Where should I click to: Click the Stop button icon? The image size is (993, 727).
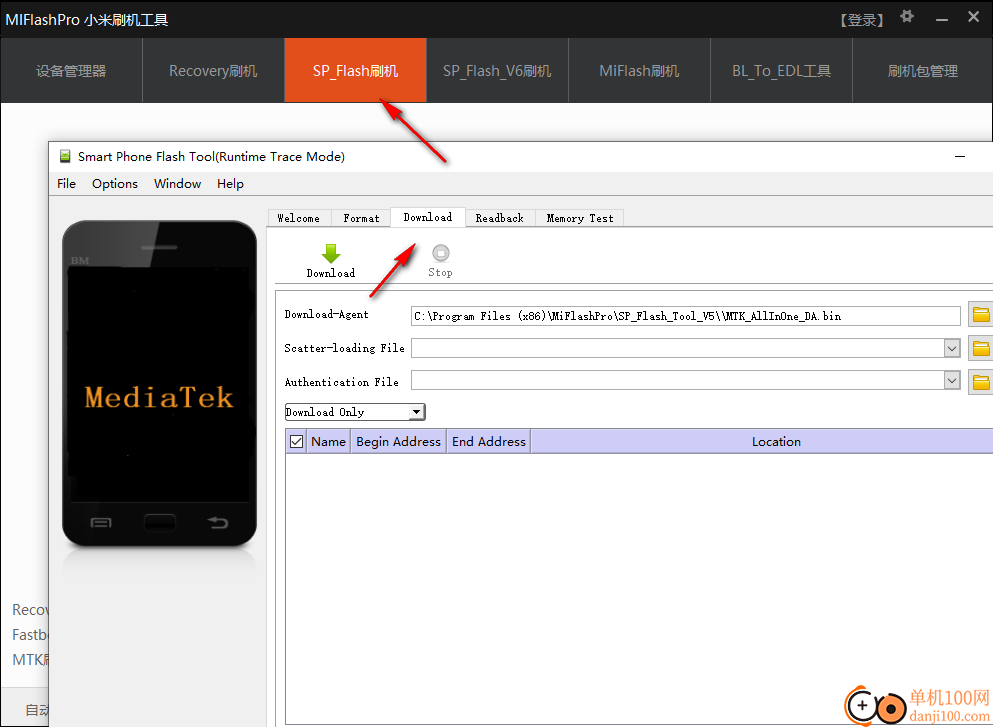(440, 253)
